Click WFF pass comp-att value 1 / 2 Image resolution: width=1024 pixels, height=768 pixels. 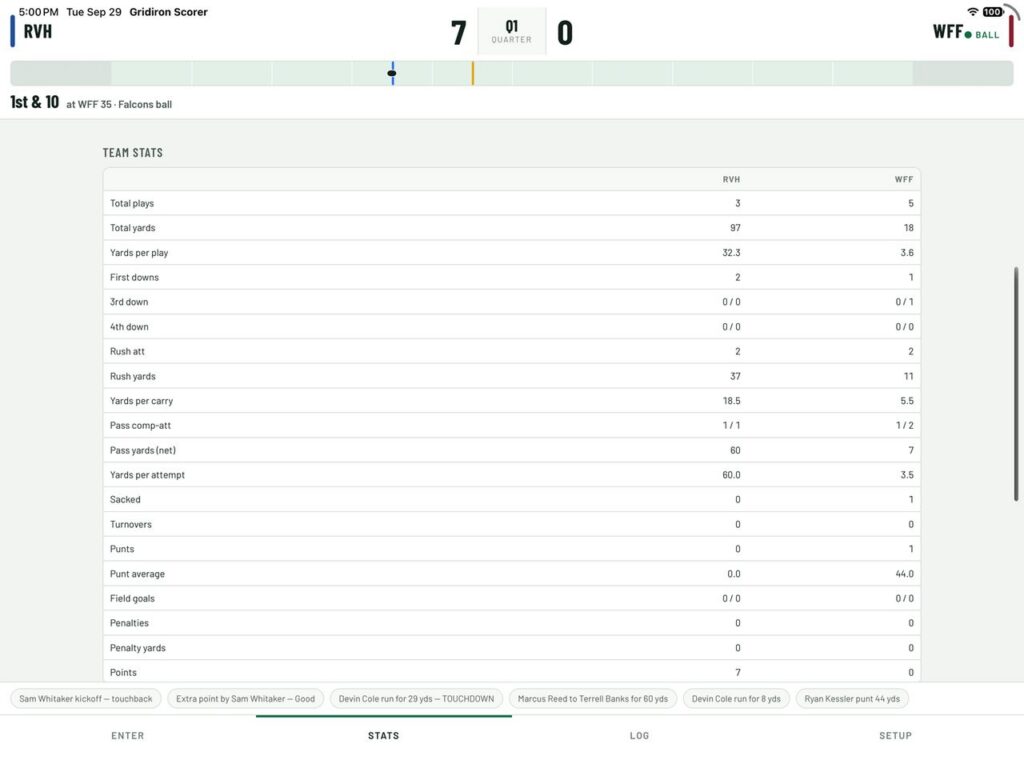coord(904,425)
